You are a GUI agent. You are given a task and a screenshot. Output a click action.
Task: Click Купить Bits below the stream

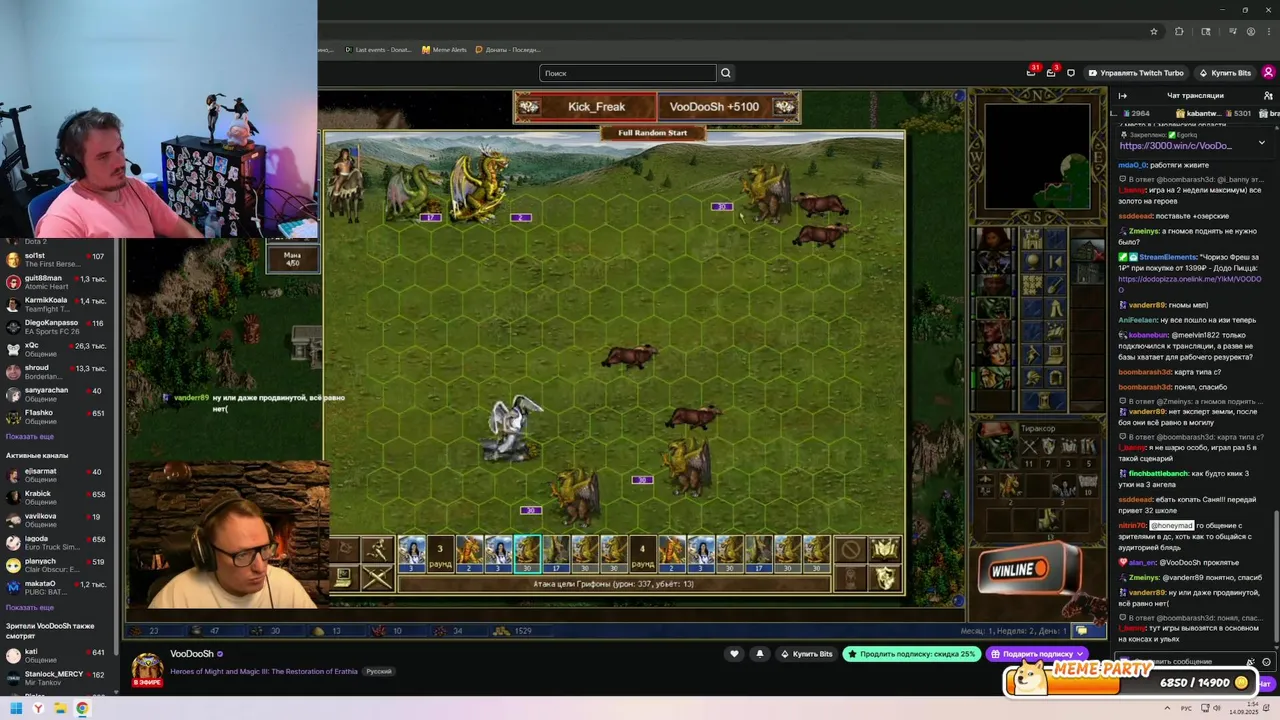(806, 654)
